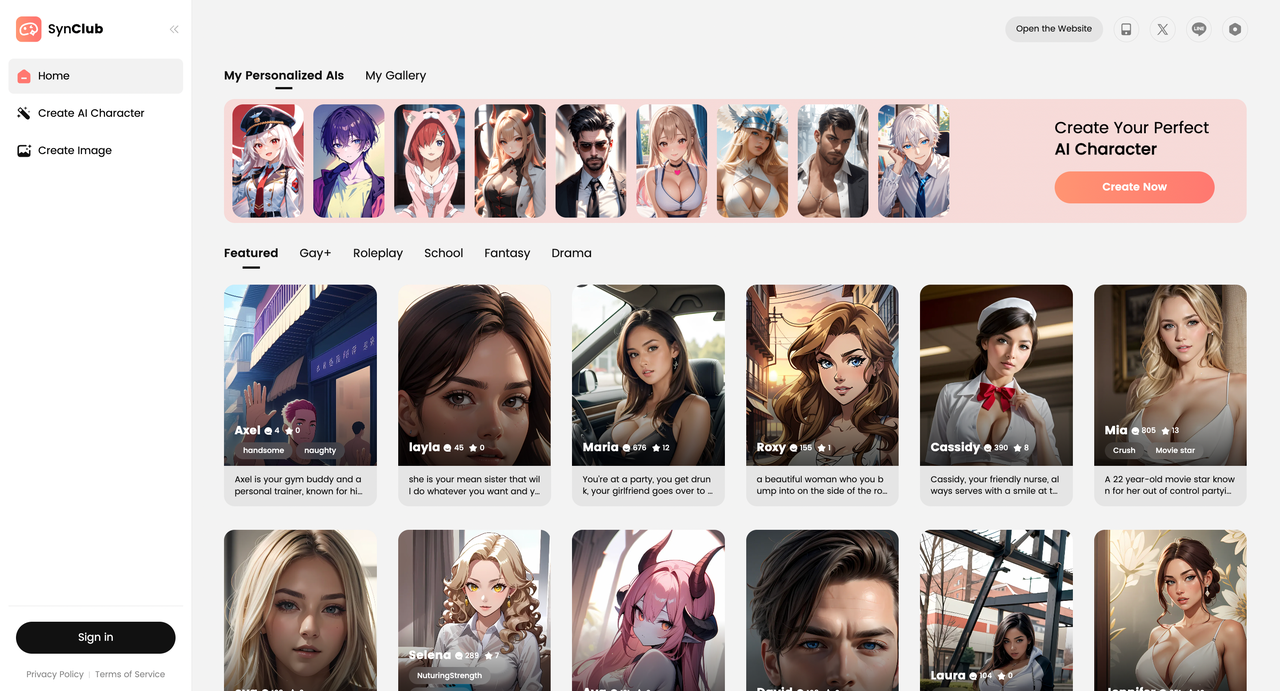Open the LINE social icon
Viewport: 1280px width, 691px height.
click(1199, 29)
